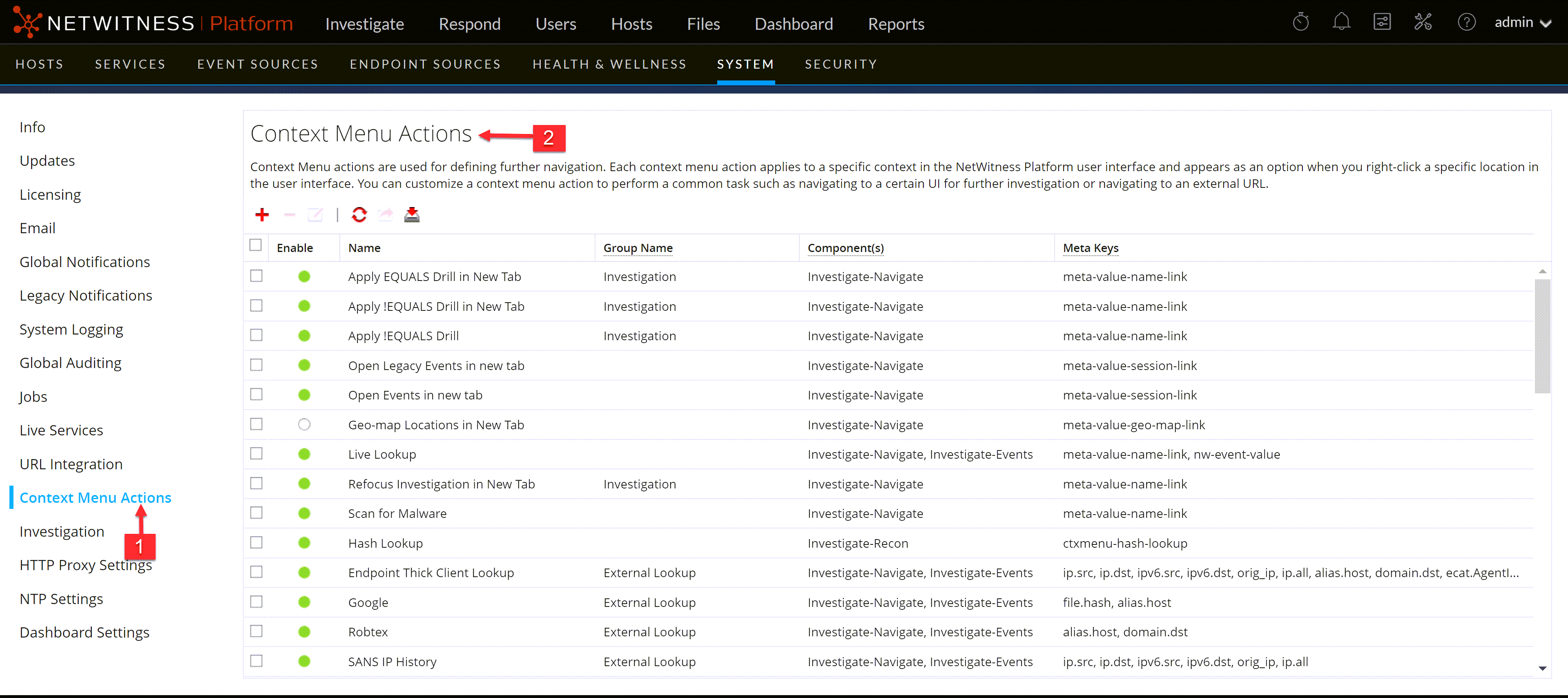Open the help question mark icon

1466,22
